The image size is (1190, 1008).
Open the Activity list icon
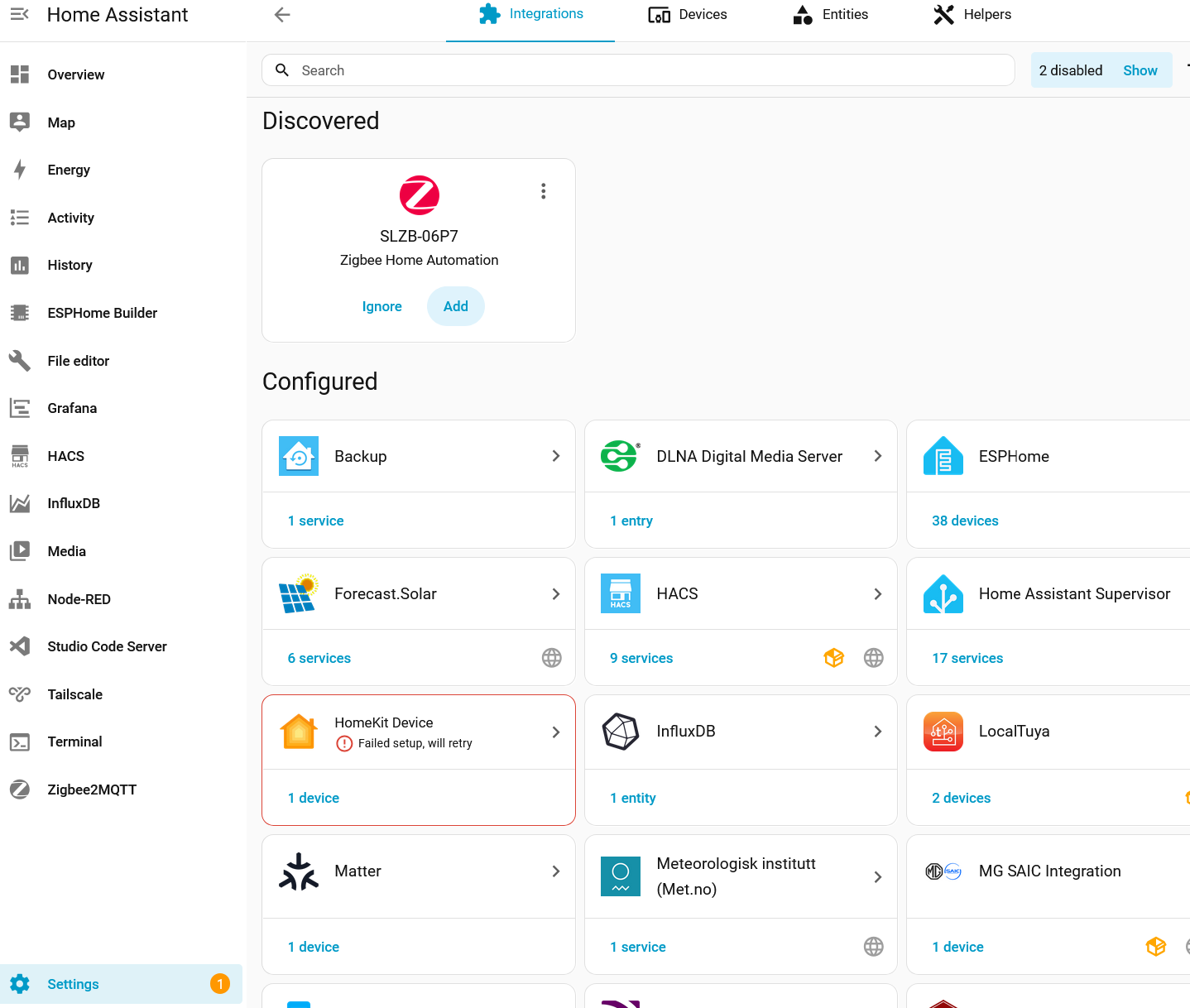point(20,218)
